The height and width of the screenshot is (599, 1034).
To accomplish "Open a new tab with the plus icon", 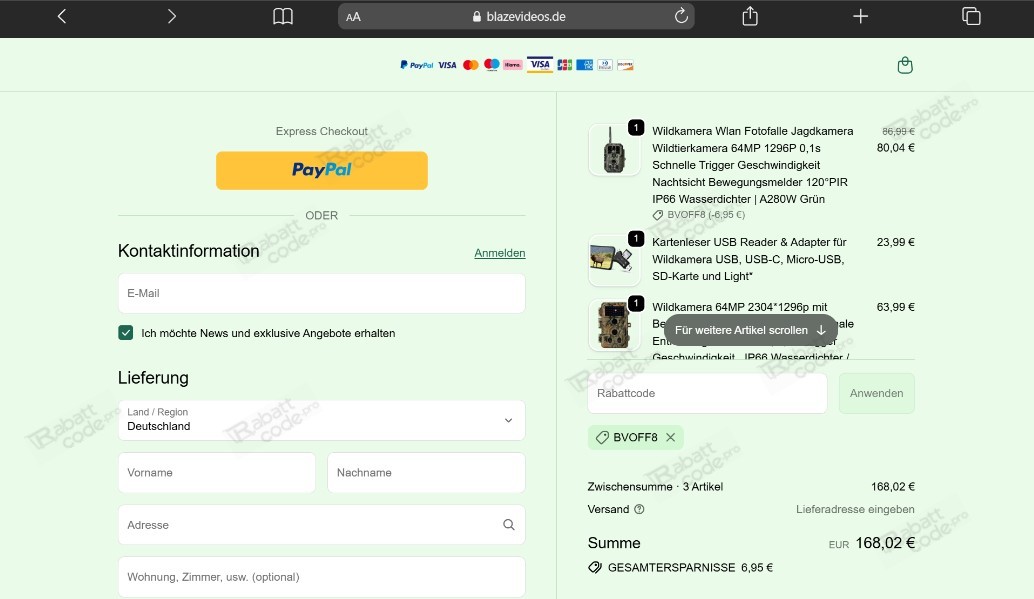I will [861, 16].
